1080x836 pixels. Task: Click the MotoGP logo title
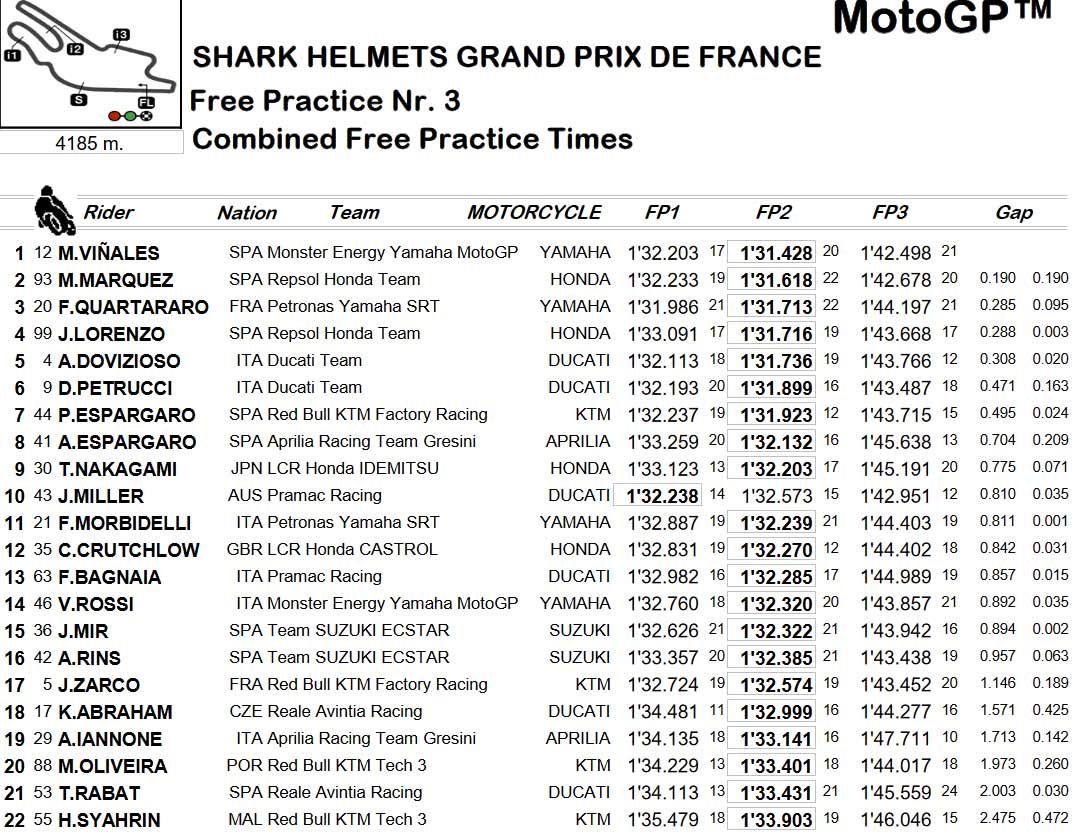pos(942,17)
